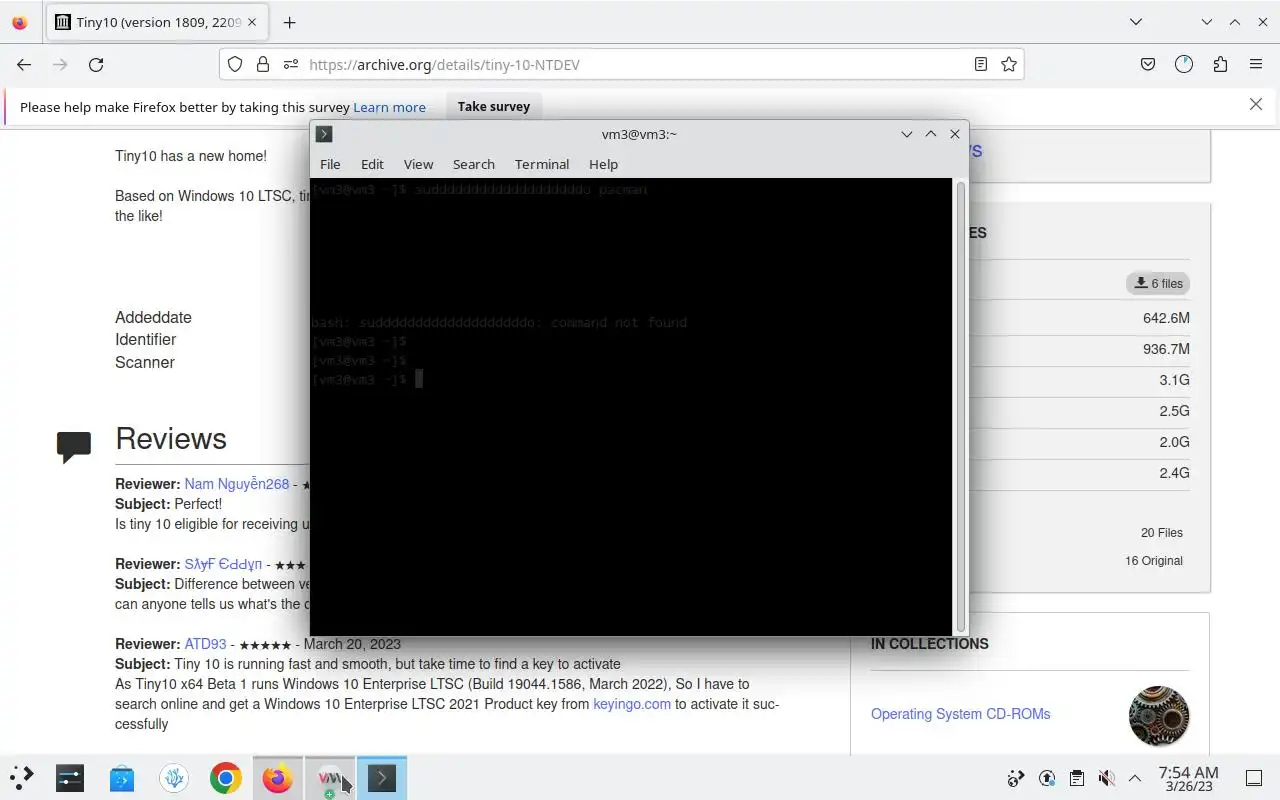Launch Google Chrome from taskbar
The width and height of the screenshot is (1280, 800).
click(226, 778)
